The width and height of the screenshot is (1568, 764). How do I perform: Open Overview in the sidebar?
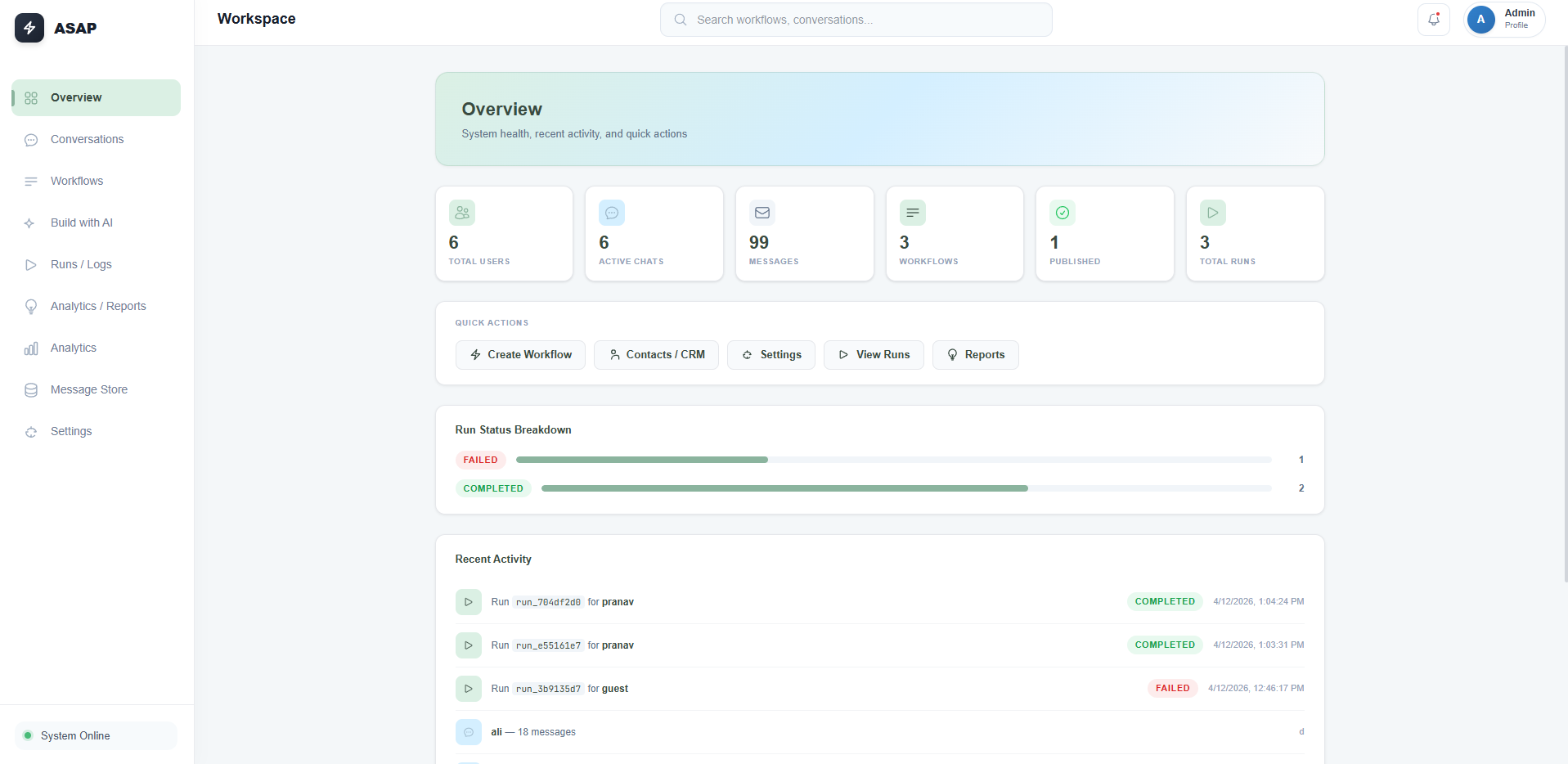(97, 97)
